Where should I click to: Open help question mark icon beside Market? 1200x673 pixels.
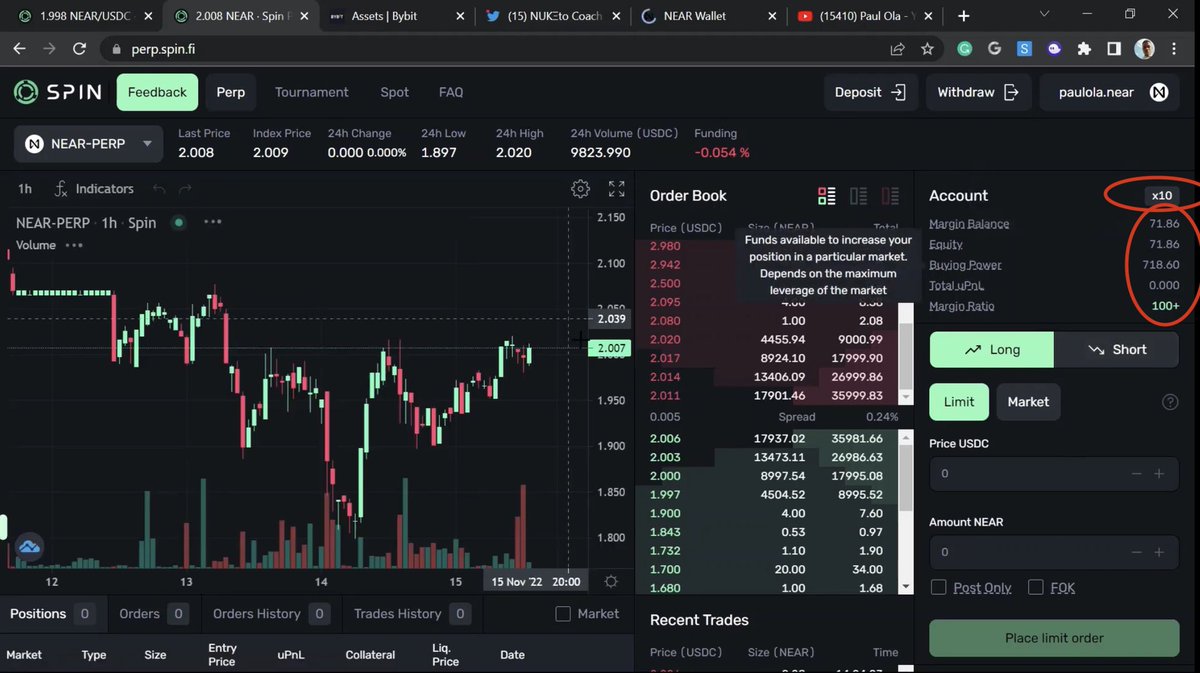click(1170, 402)
